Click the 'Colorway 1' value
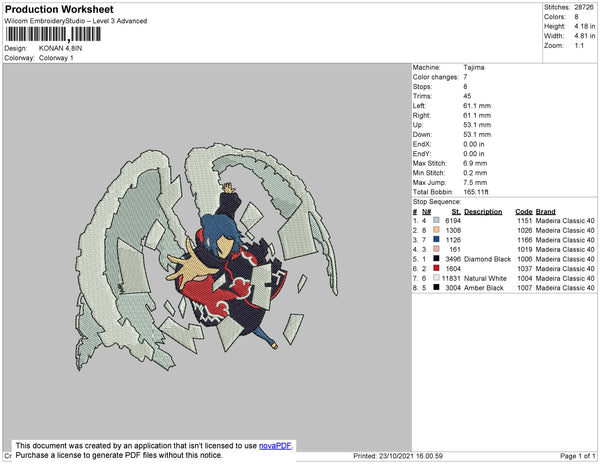The image size is (600, 464). pyautogui.click(x=56, y=58)
